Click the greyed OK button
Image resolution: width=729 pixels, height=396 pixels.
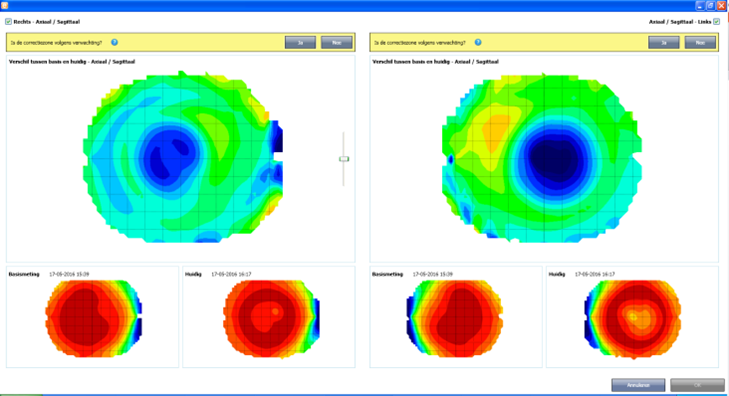pos(697,385)
